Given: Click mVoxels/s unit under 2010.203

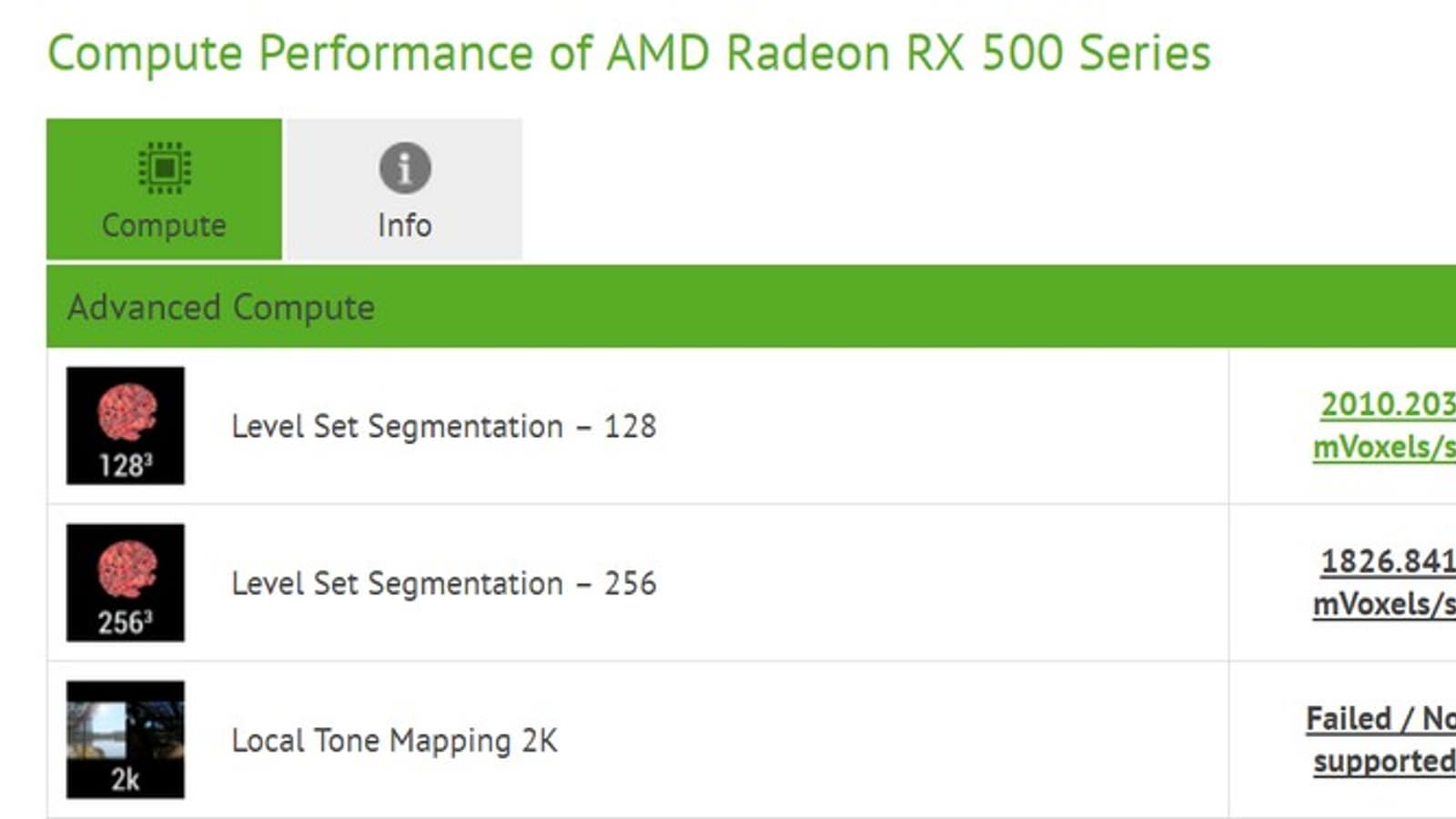Looking at the screenshot, I should (1383, 447).
